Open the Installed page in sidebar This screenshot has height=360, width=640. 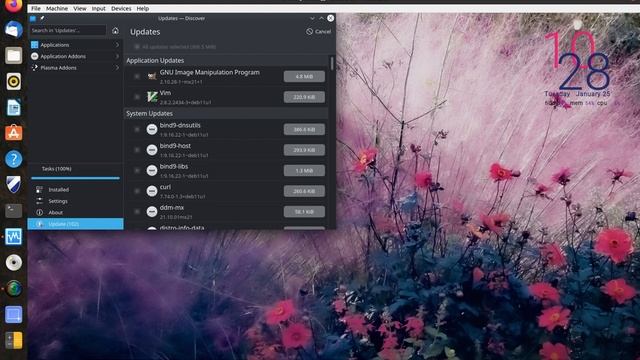pyautogui.click(x=76, y=190)
